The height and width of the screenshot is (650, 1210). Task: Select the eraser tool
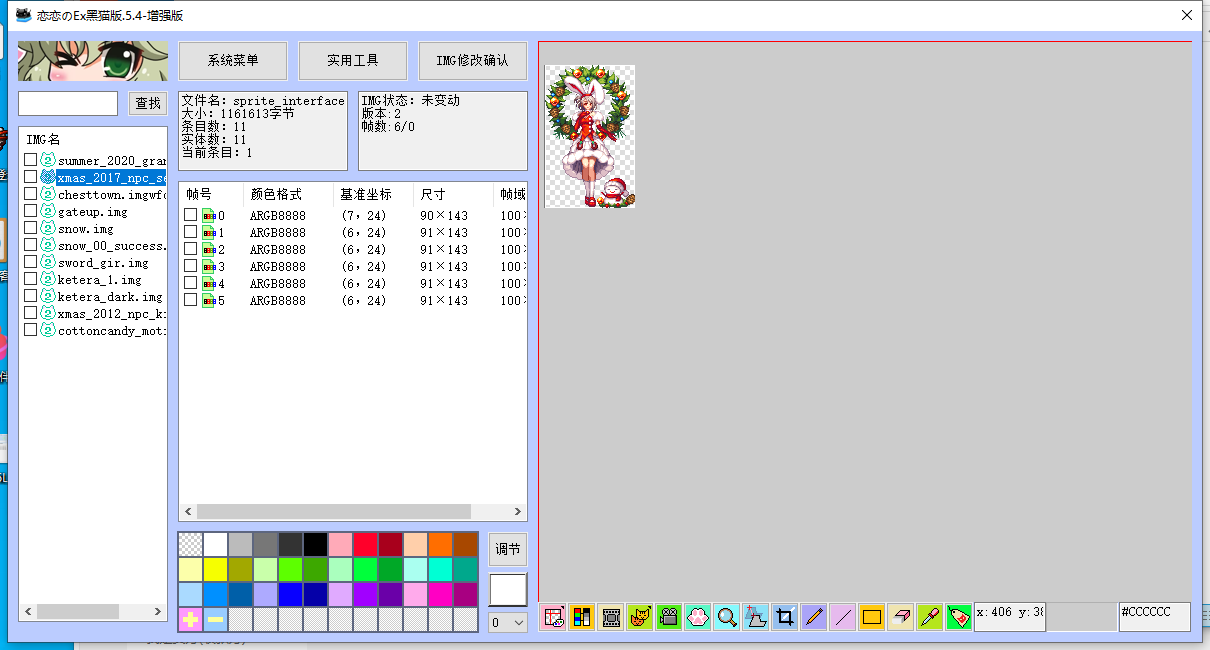point(901,617)
